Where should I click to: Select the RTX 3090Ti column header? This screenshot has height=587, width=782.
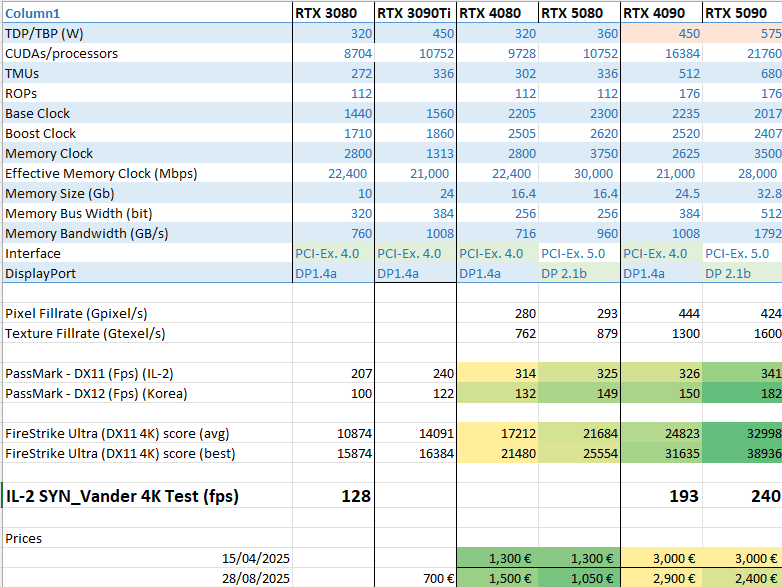pyautogui.click(x=414, y=13)
